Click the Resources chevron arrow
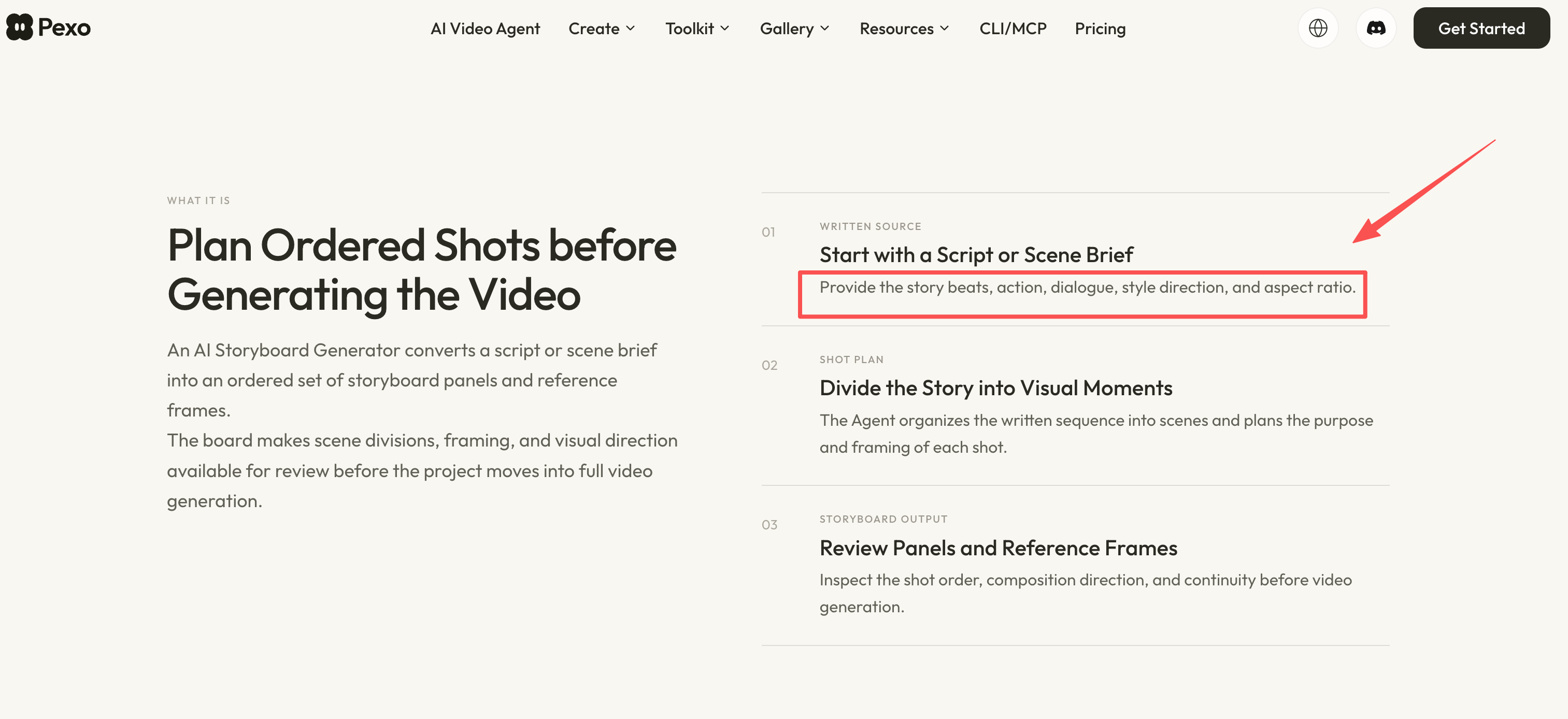This screenshot has height=719, width=1568. [x=944, y=28]
